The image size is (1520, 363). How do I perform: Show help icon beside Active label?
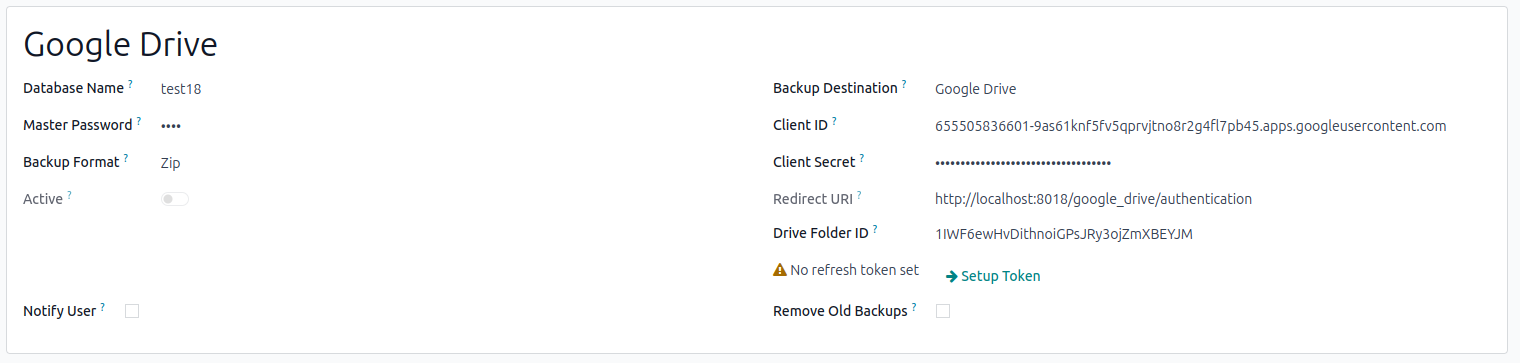click(x=69, y=196)
